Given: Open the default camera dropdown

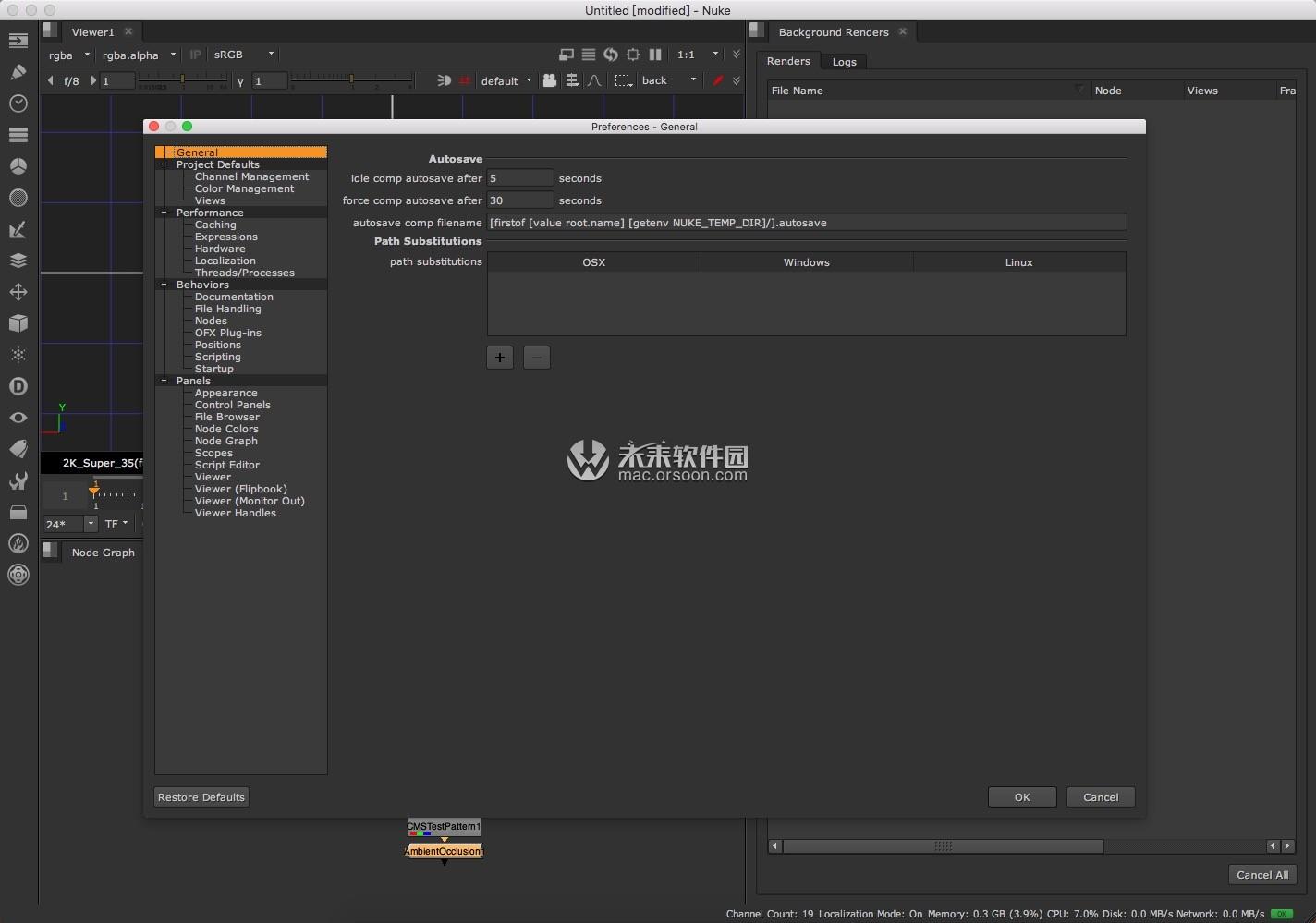Looking at the screenshot, I should pyautogui.click(x=506, y=80).
